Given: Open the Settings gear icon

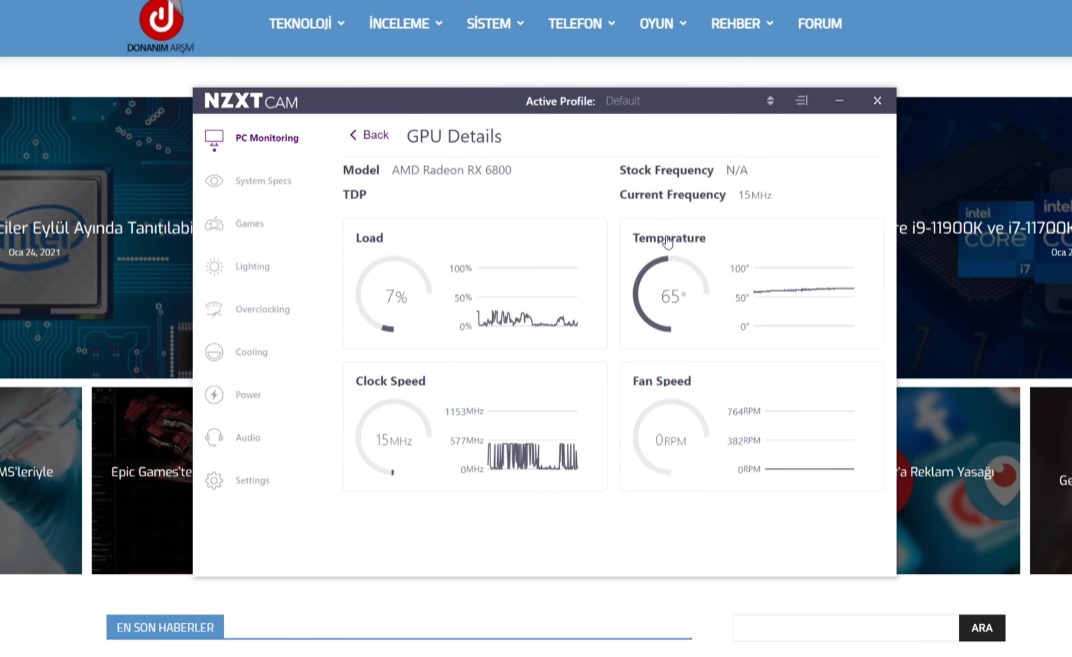Looking at the screenshot, I should [214, 481].
